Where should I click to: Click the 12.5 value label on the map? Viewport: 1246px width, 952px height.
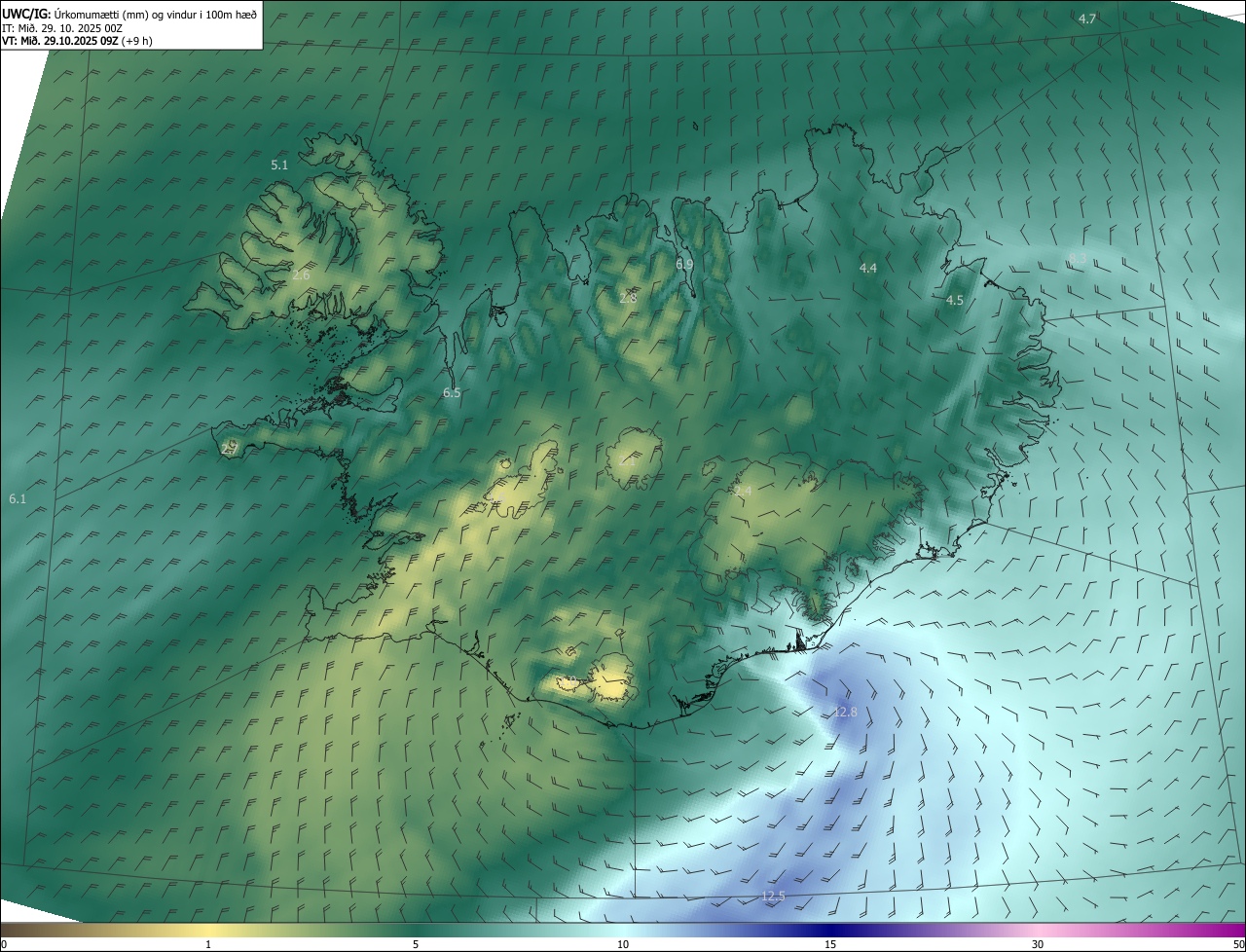tap(773, 897)
